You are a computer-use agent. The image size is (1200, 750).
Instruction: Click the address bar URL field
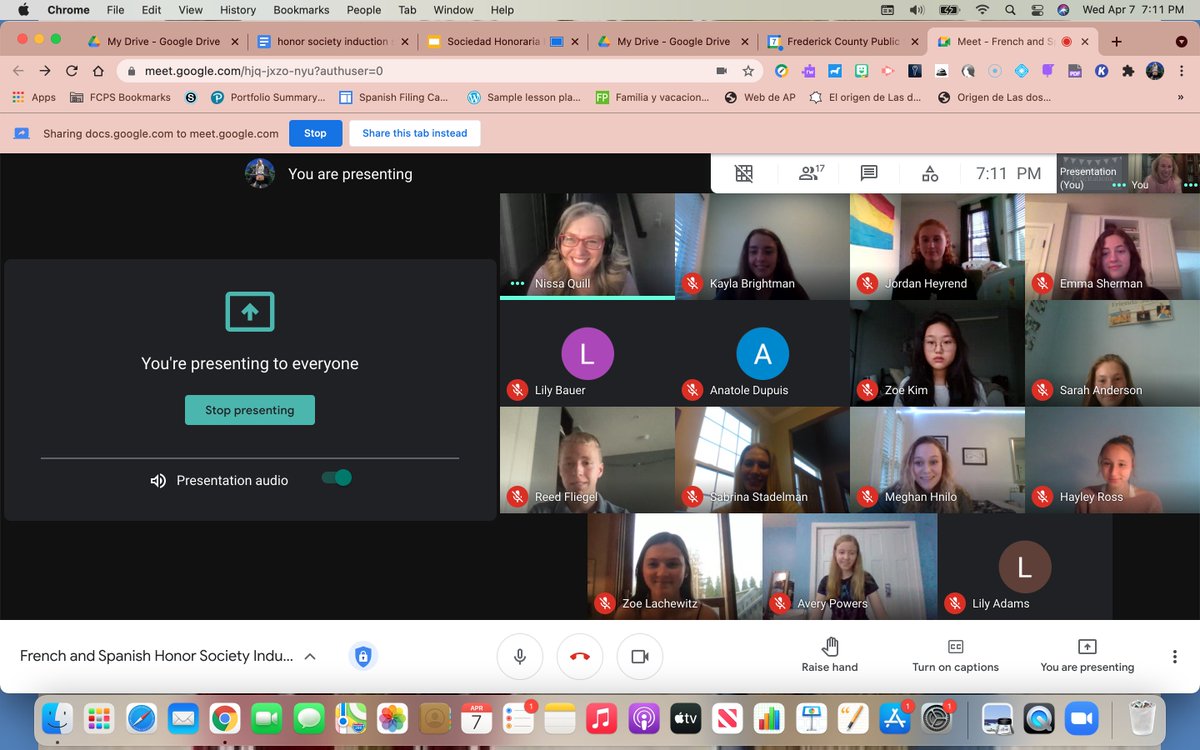point(440,71)
